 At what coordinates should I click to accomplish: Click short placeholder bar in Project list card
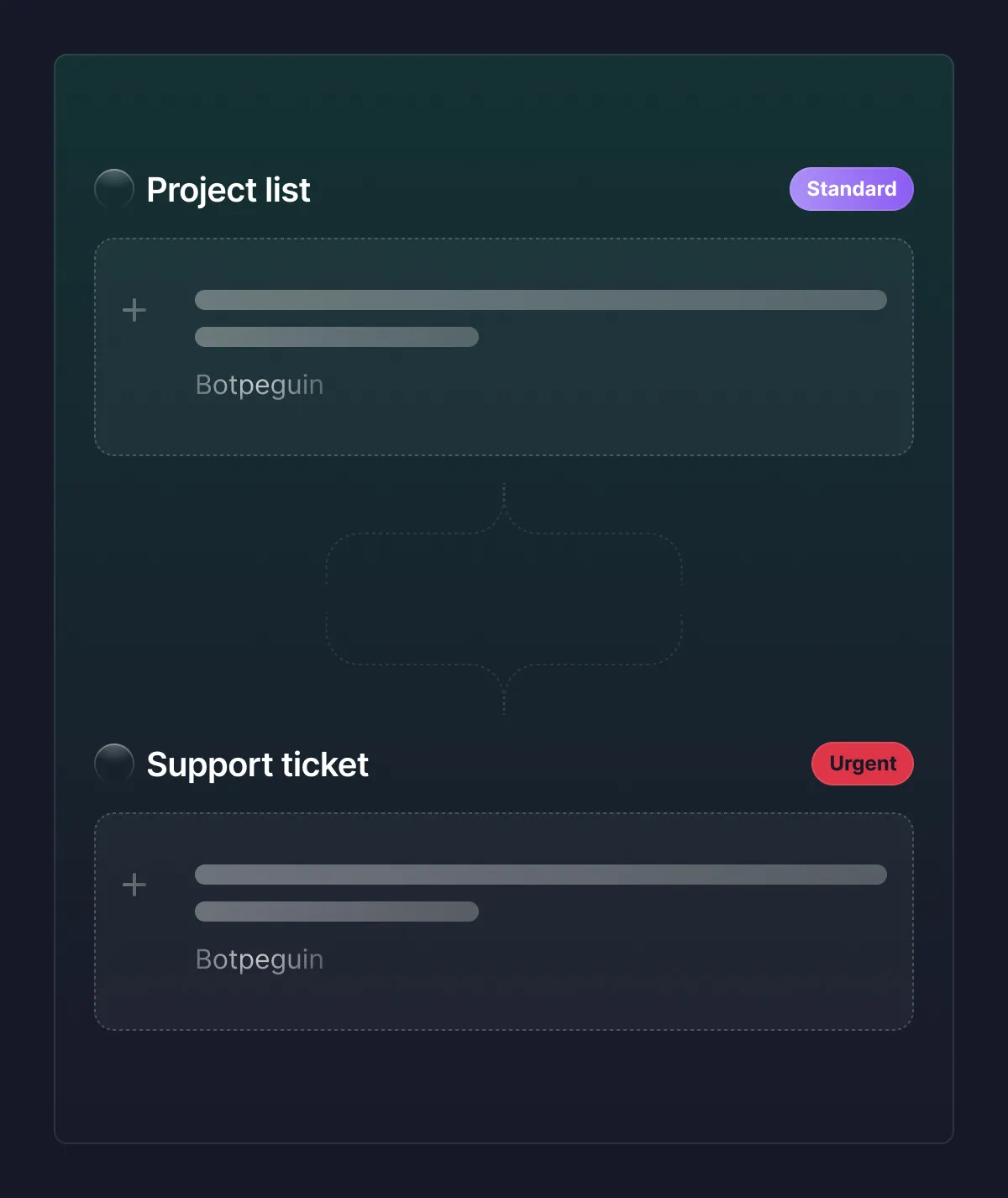pyautogui.click(x=336, y=337)
